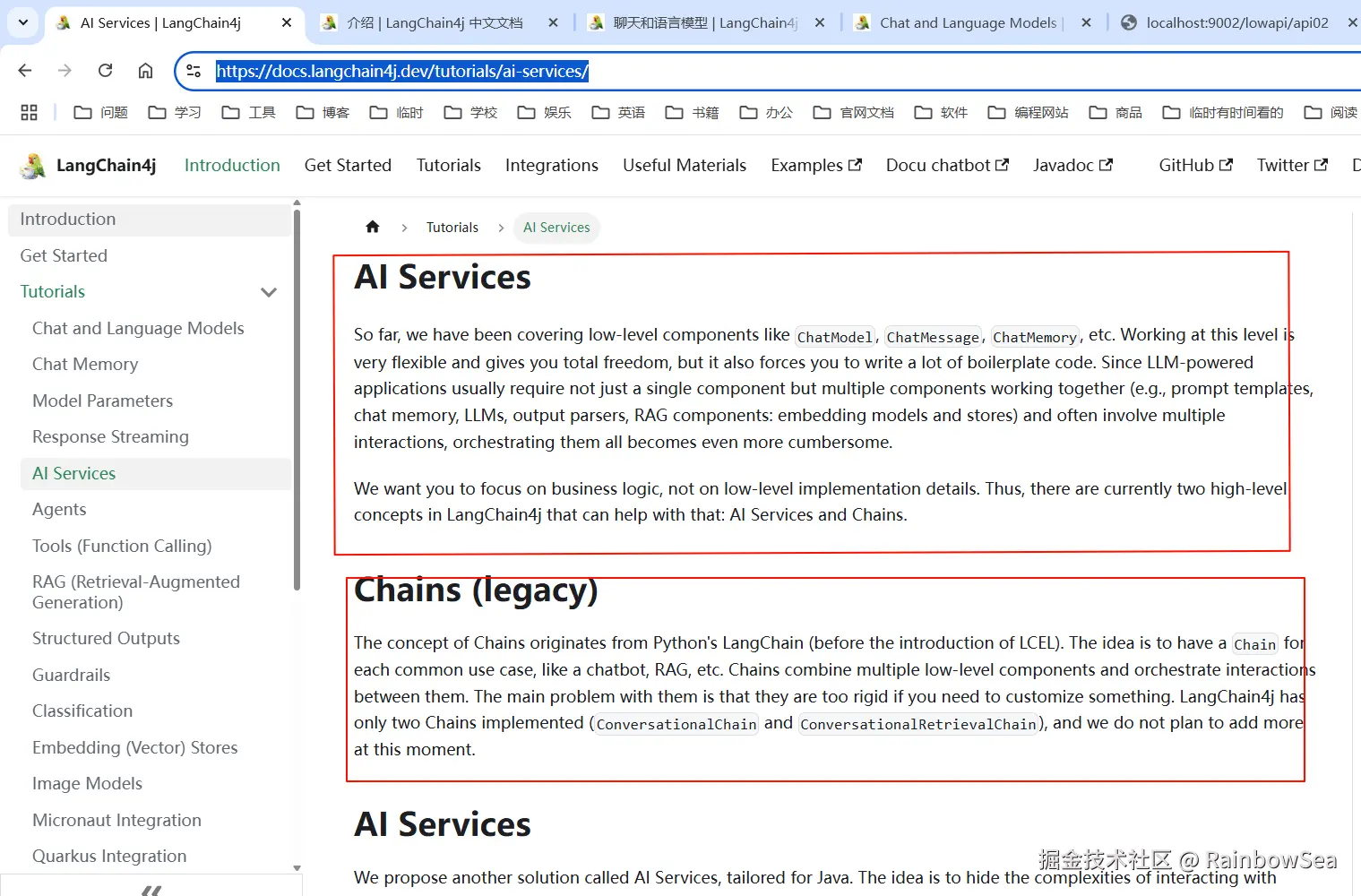The width and height of the screenshot is (1361, 896).
Task: Go back to the previous page
Action: tap(25, 70)
